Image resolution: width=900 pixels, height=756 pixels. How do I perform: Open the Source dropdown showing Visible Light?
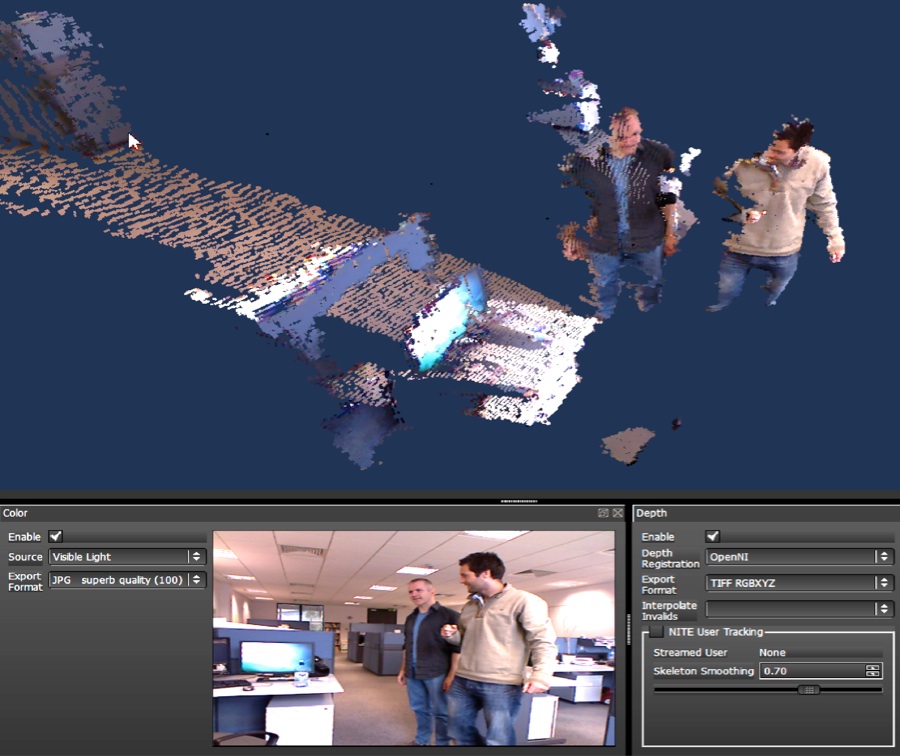127,556
